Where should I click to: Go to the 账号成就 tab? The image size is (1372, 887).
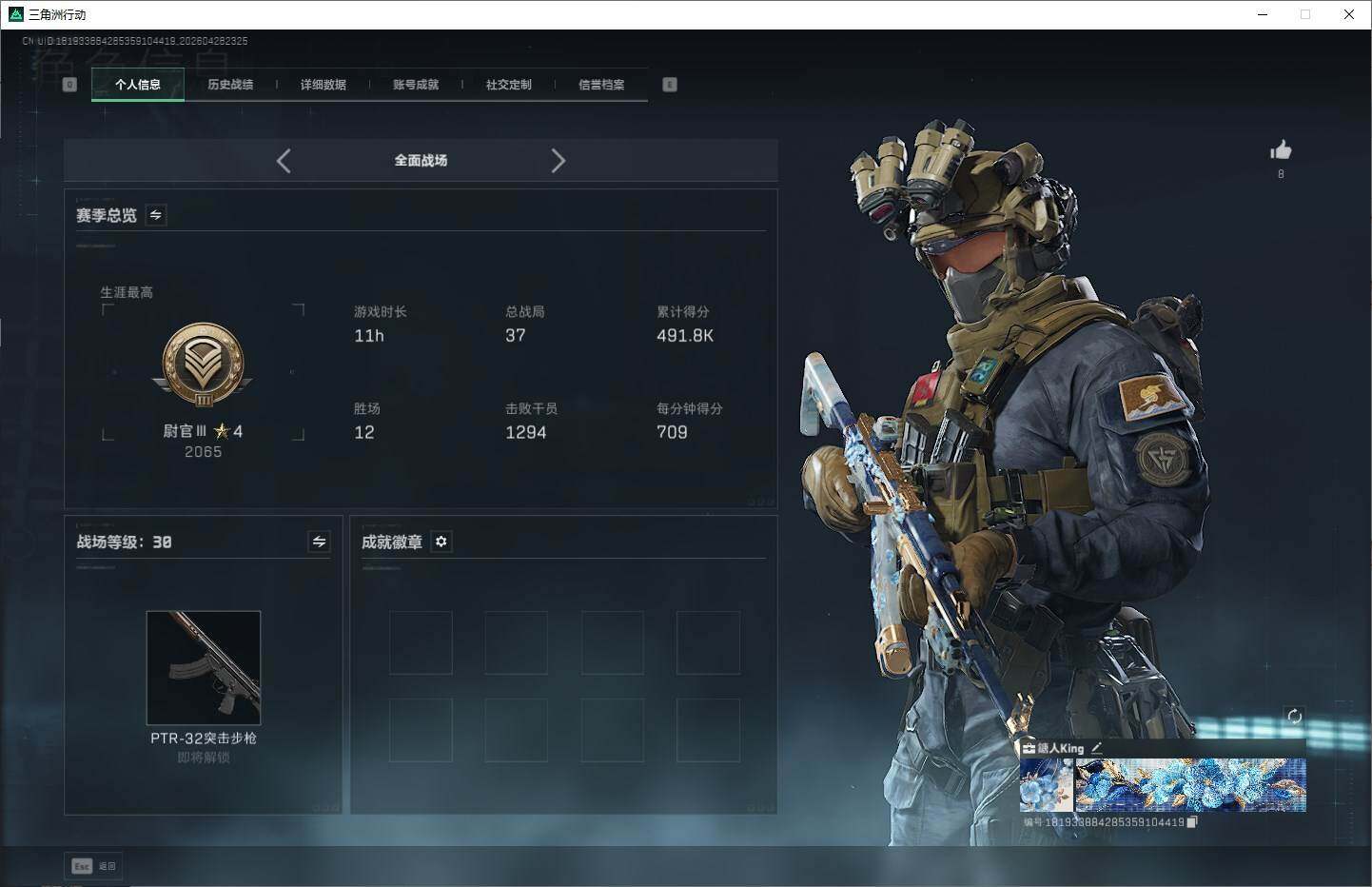pos(416,85)
